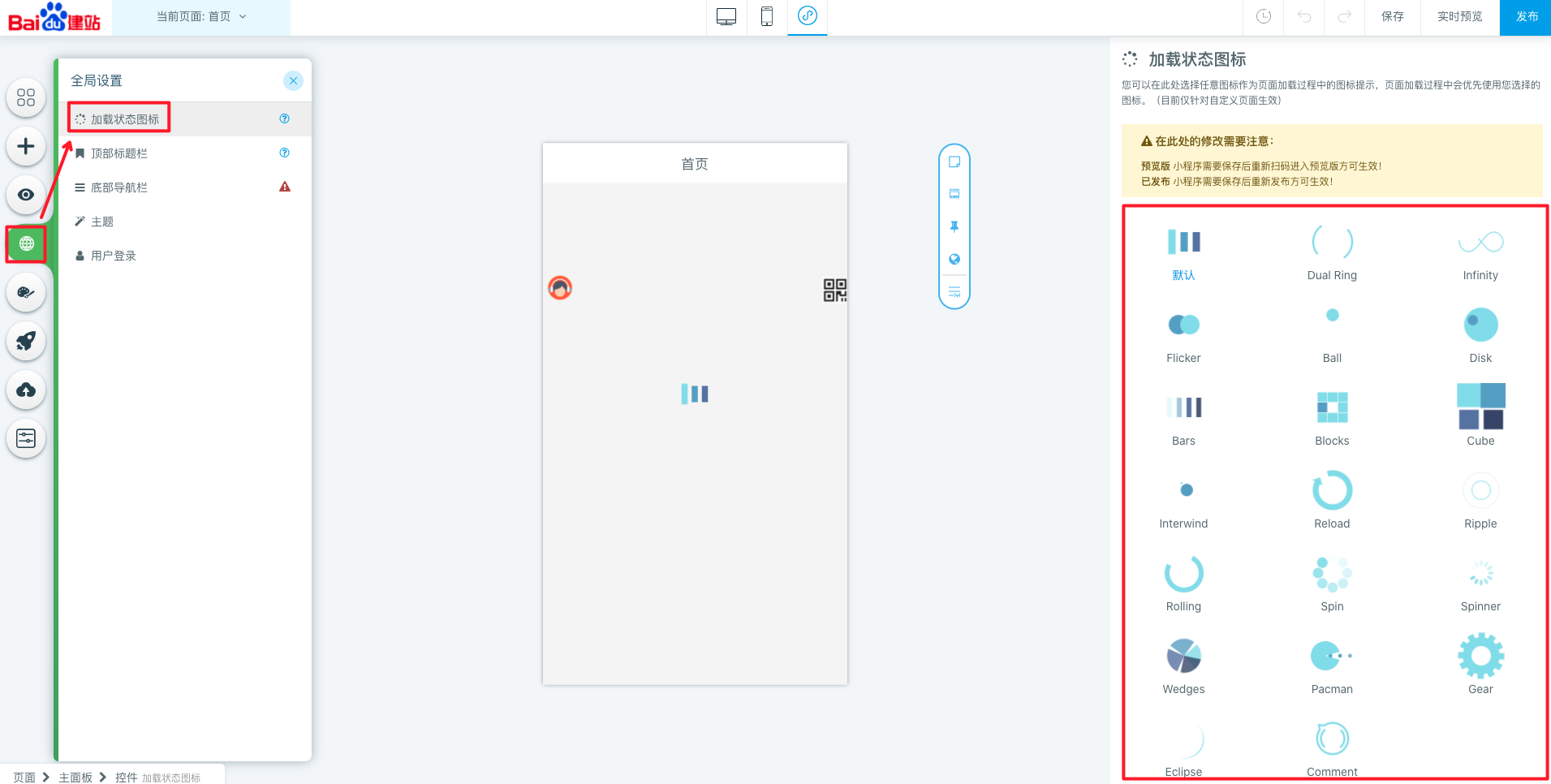The height and width of the screenshot is (784, 1551).
Task: Click the QR code icon on preview
Action: 834,290
